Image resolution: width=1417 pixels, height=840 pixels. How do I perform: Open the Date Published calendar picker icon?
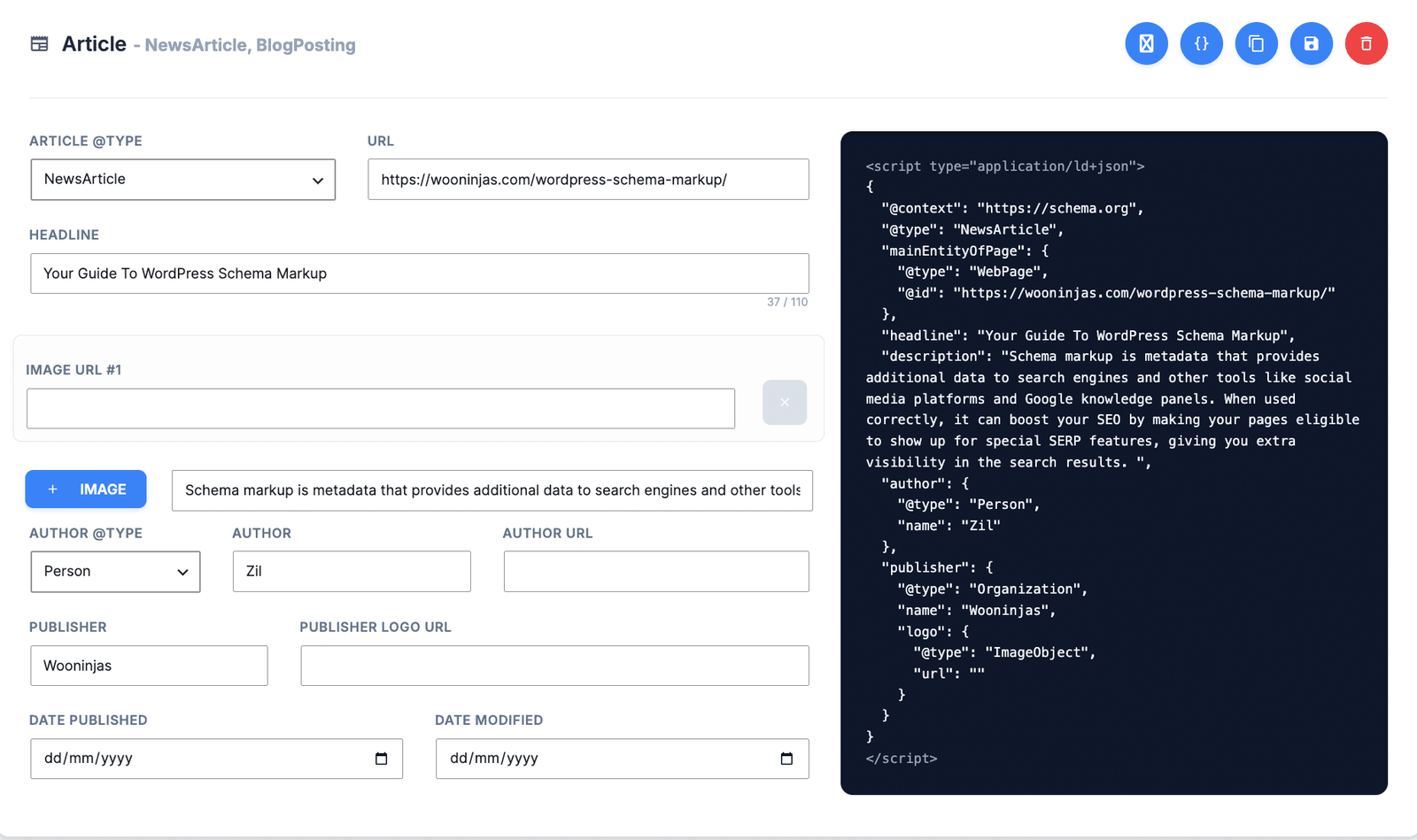(381, 759)
